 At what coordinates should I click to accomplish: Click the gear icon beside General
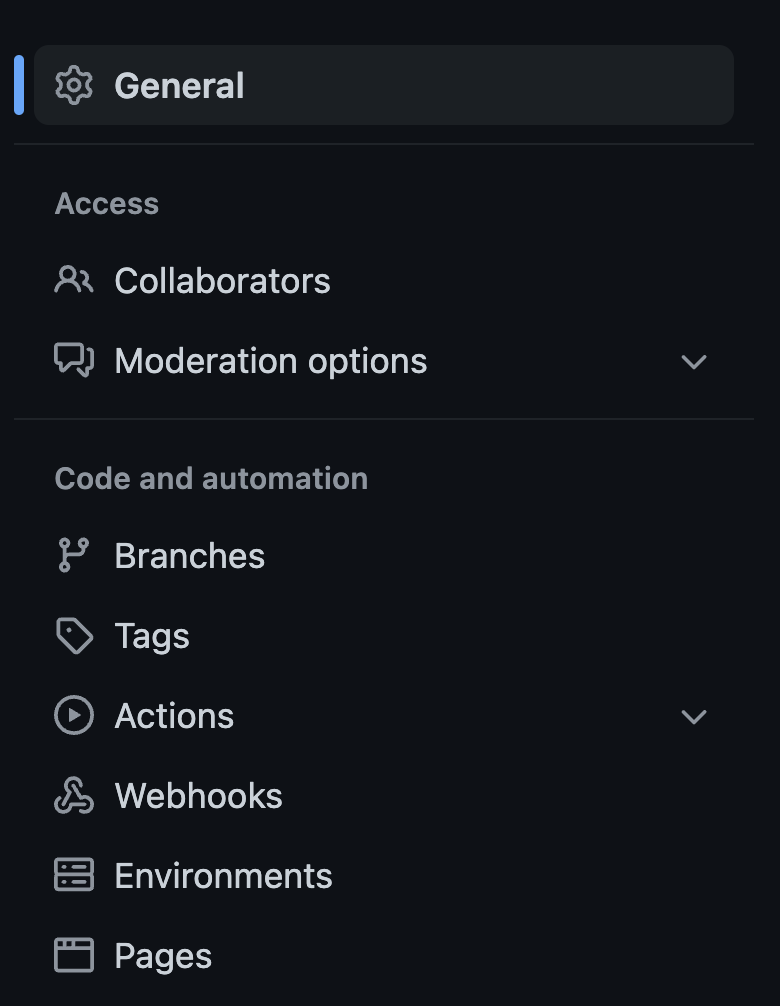74,85
